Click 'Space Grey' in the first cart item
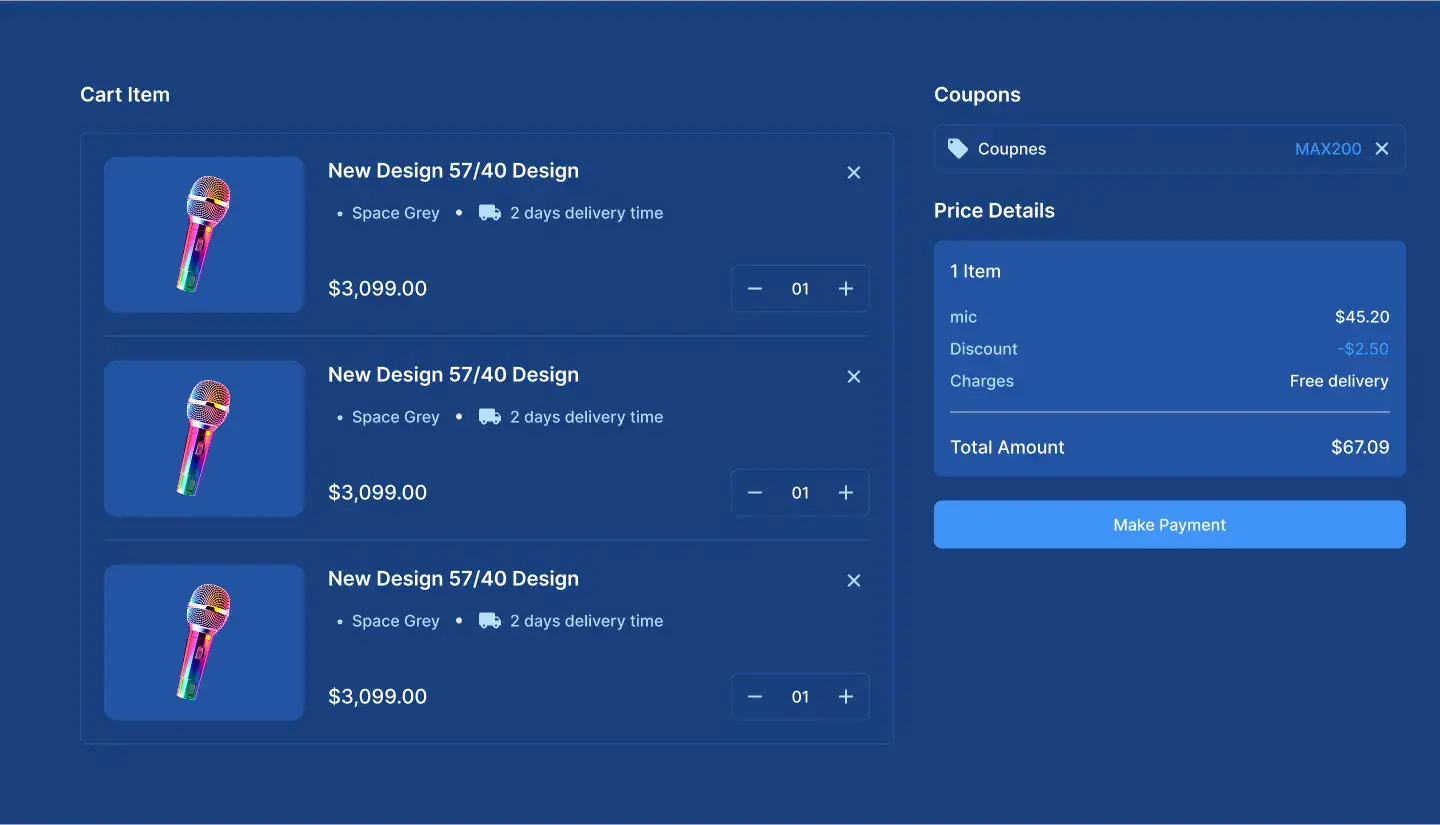1440x825 pixels. tap(396, 213)
